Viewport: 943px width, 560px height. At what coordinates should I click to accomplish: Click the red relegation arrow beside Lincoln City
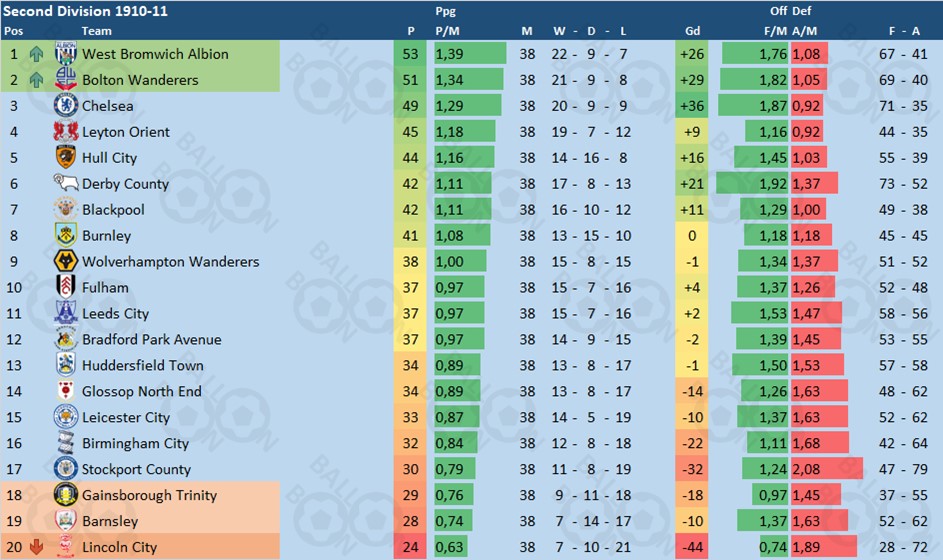[x=36, y=547]
